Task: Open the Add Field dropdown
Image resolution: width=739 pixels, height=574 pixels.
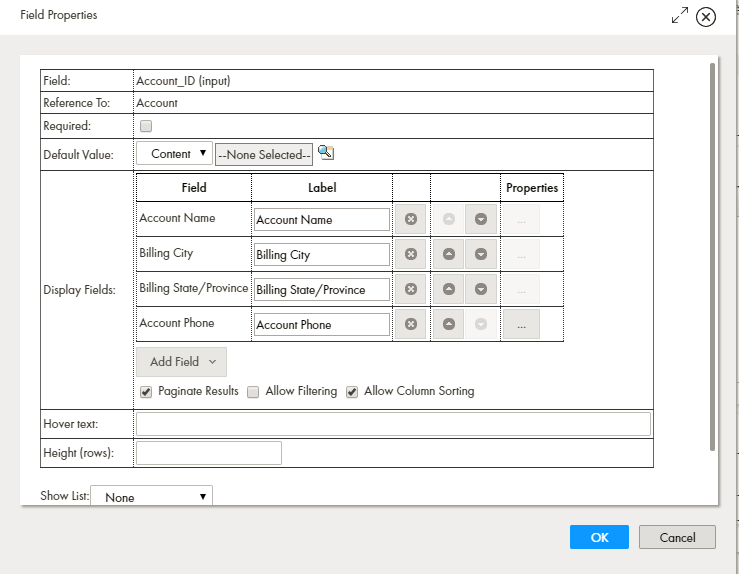Action: point(181,361)
